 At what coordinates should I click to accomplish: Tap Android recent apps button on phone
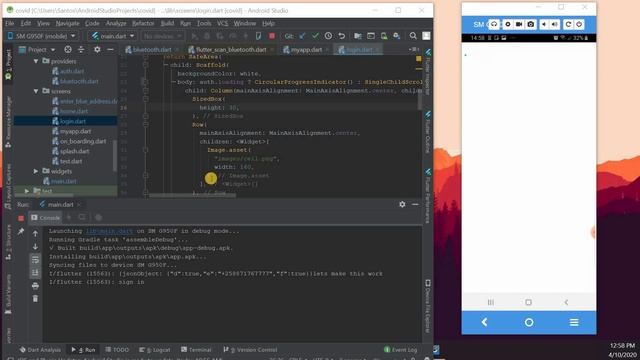(x=491, y=302)
